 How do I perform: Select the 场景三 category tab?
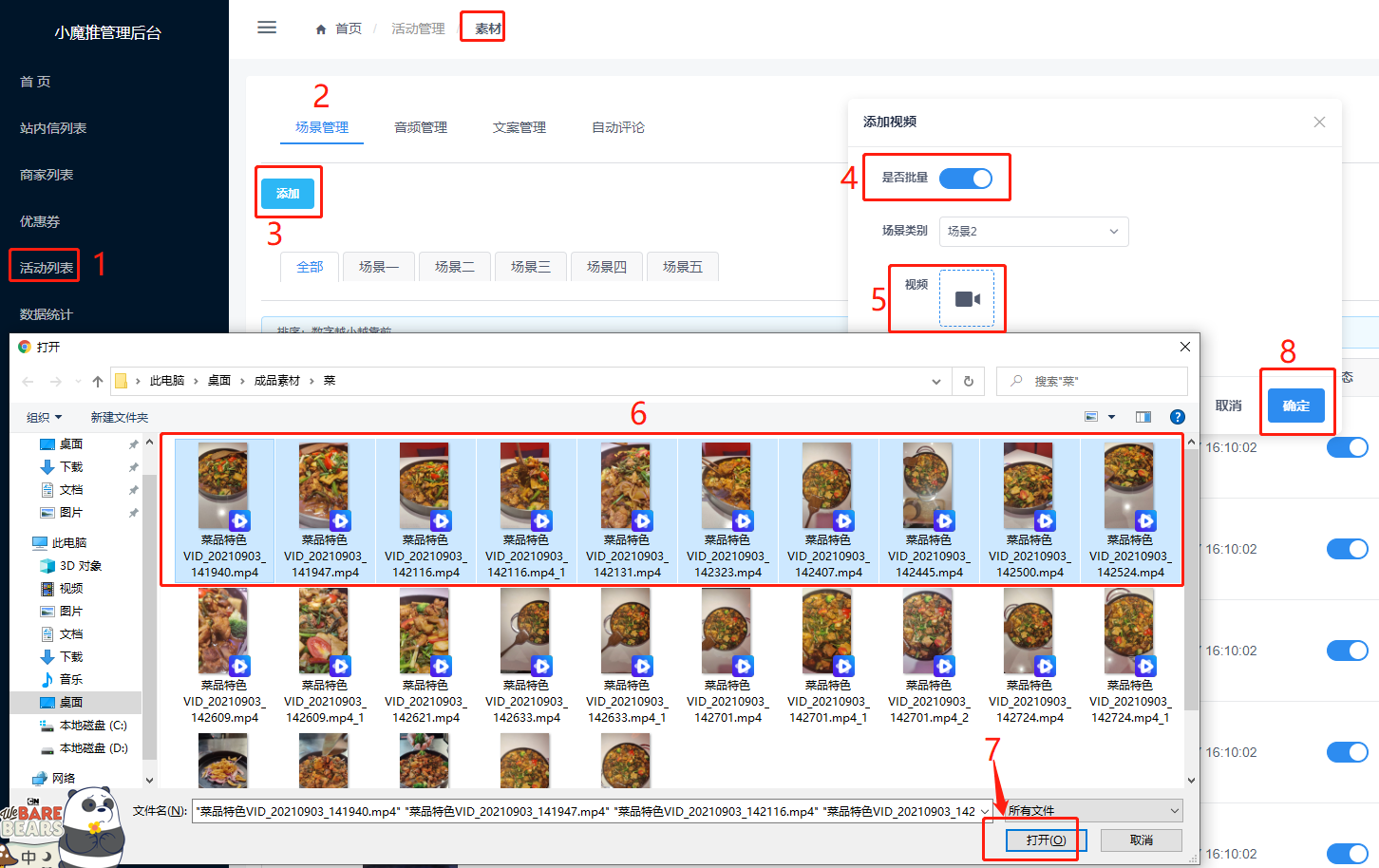click(530, 267)
